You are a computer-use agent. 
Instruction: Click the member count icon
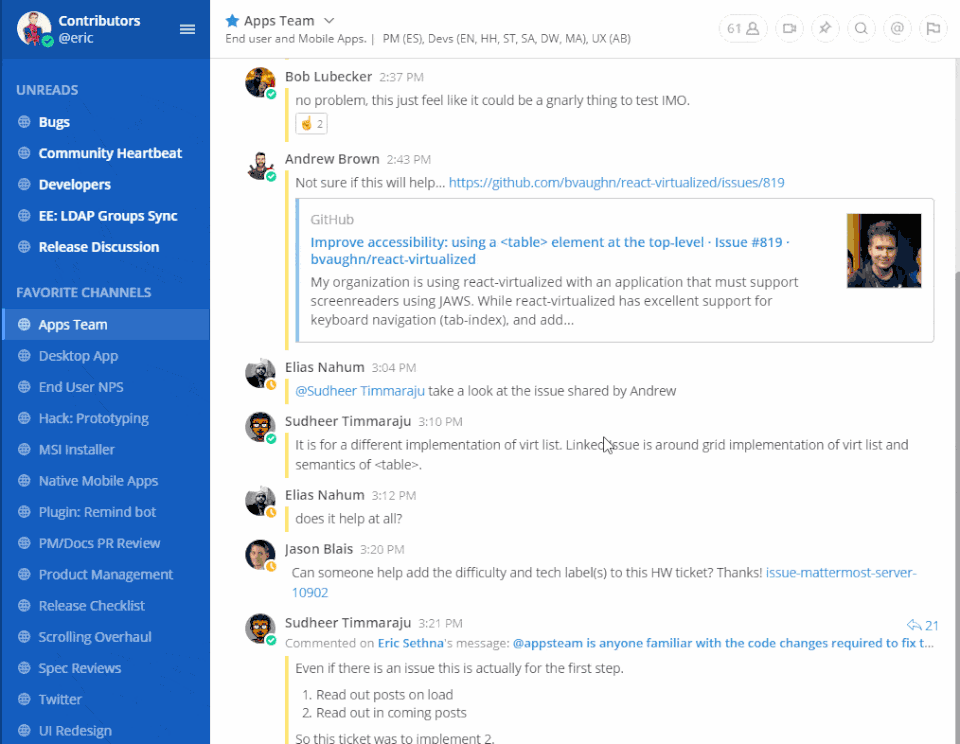click(743, 28)
